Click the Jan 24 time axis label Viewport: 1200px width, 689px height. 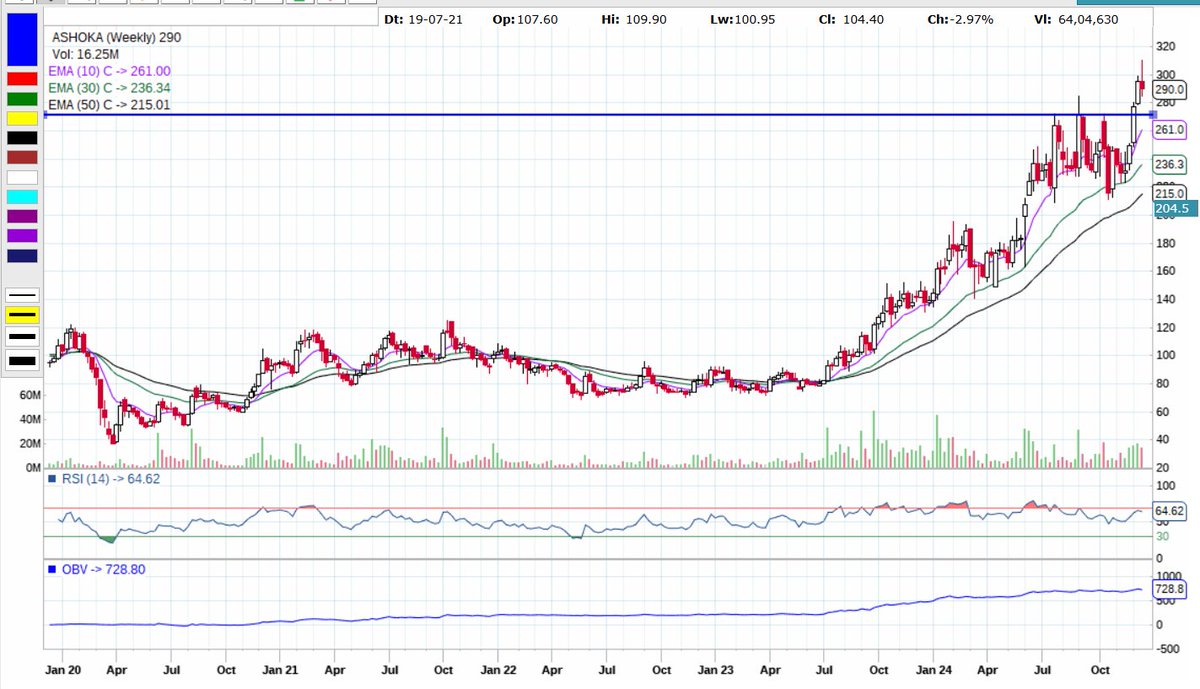tap(932, 669)
